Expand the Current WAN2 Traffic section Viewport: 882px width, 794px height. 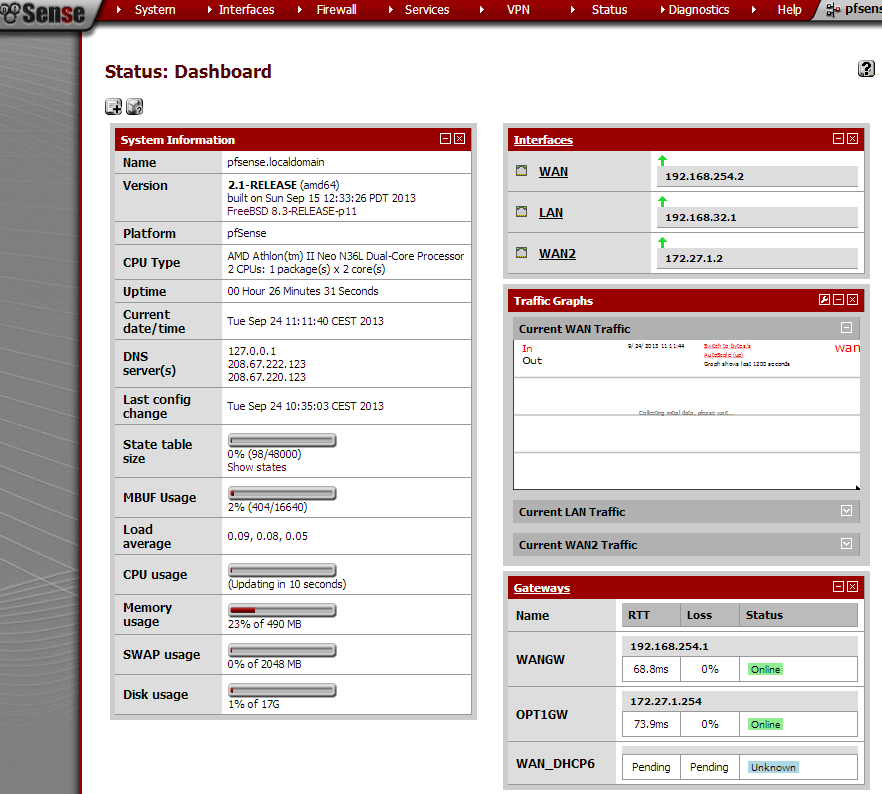[x=846, y=544]
